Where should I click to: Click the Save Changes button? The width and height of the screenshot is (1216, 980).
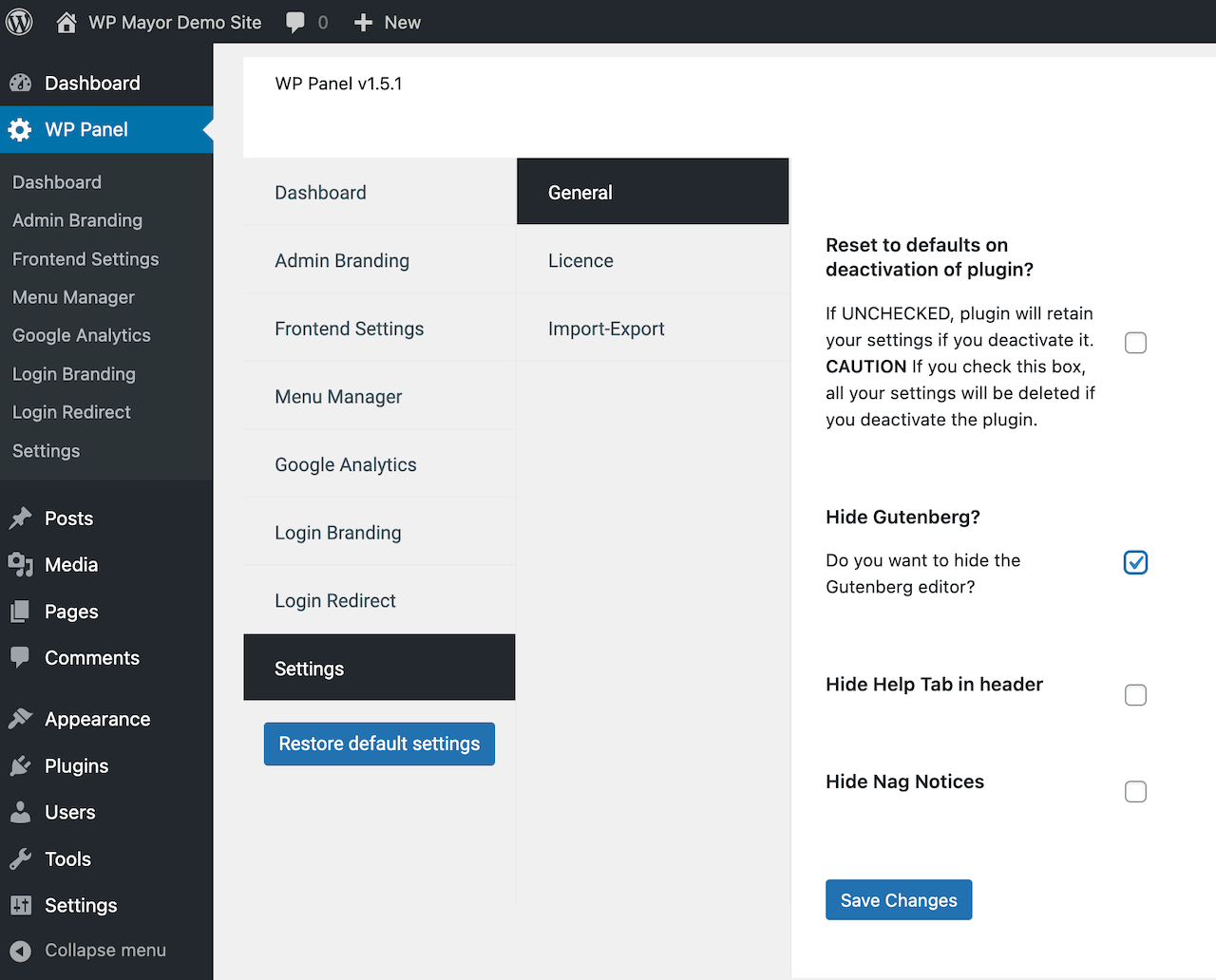tap(899, 900)
